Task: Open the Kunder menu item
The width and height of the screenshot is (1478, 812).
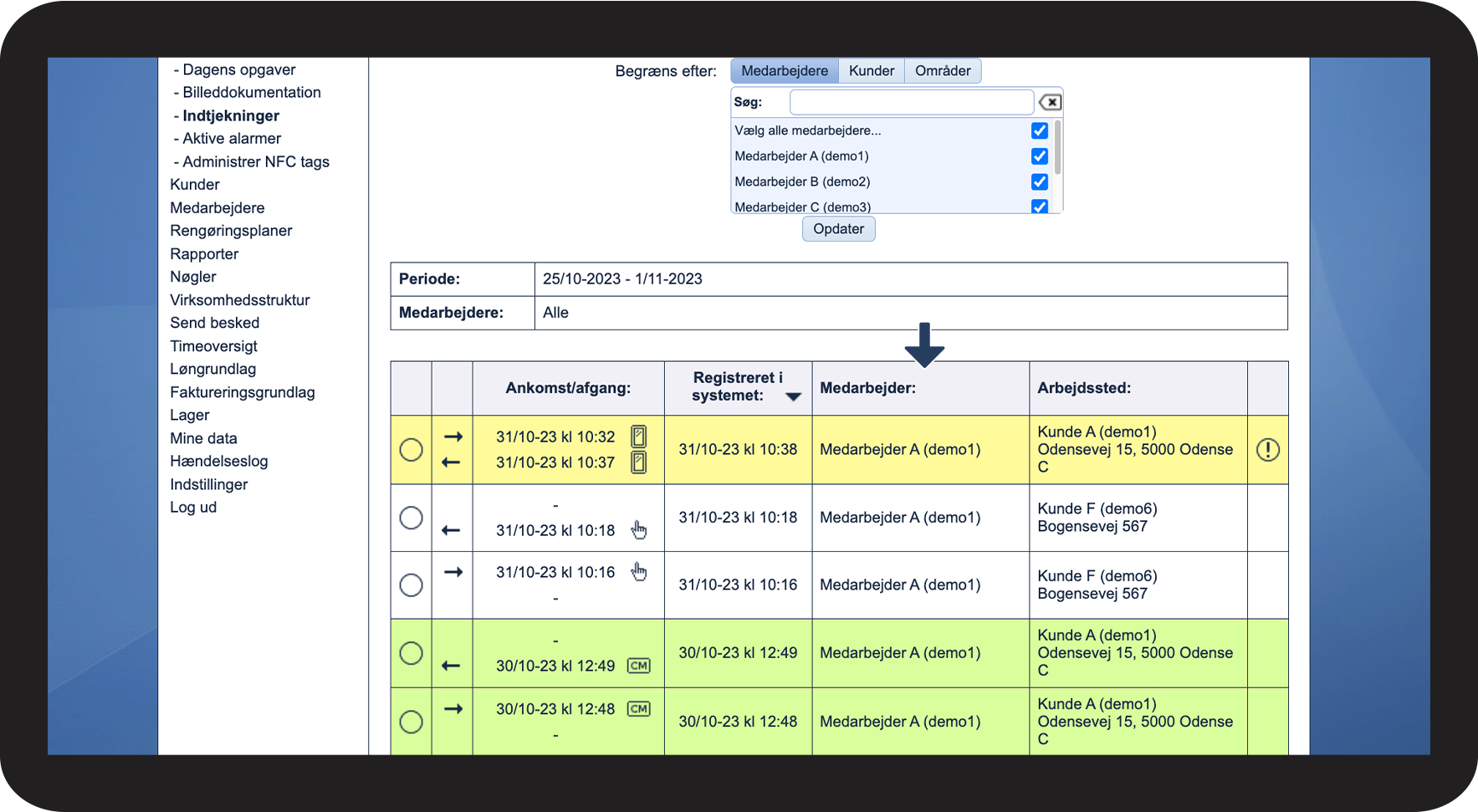Action: (x=195, y=184)
